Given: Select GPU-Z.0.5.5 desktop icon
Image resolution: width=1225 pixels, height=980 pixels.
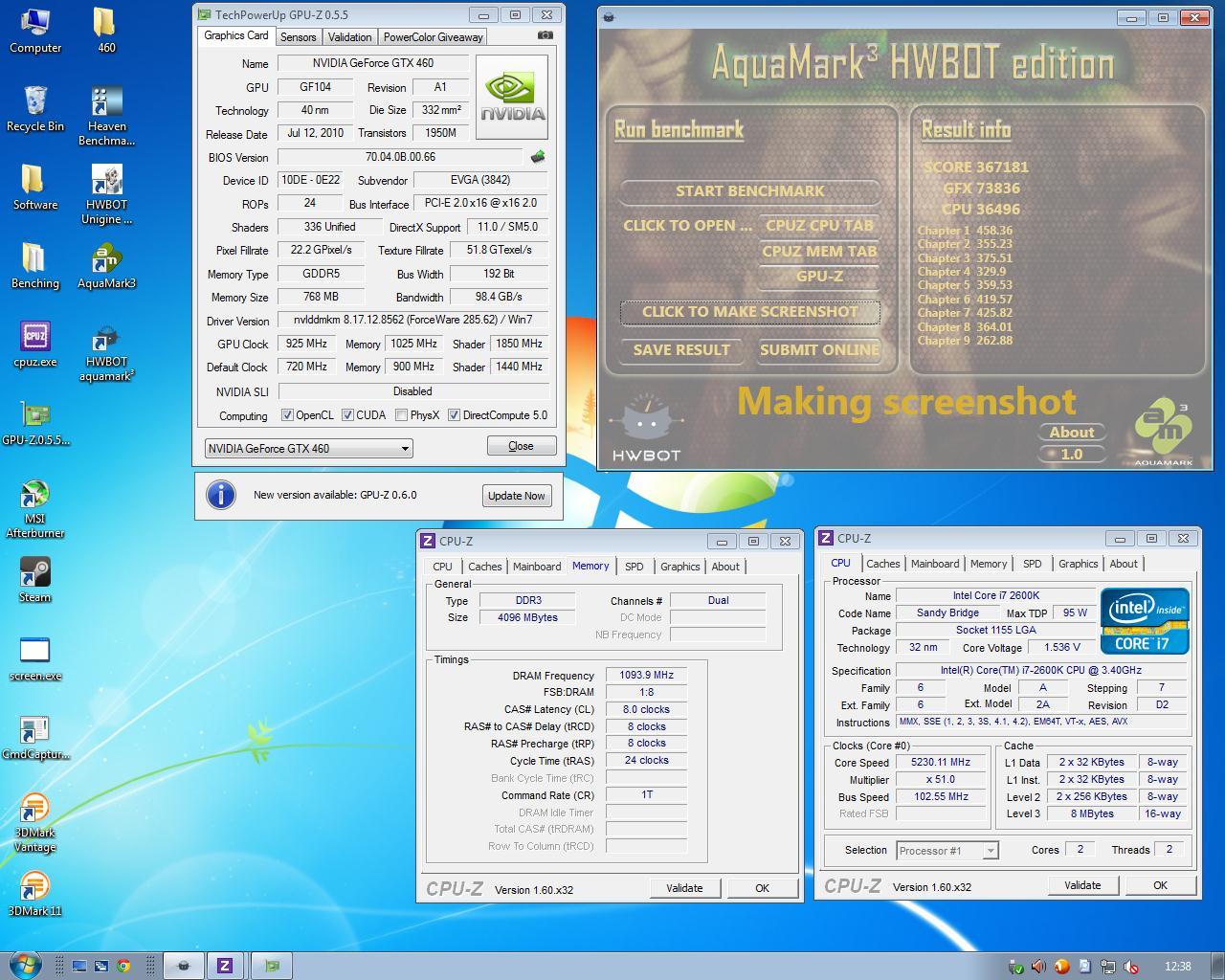Looking at the screenshot, I should coord(35,423).
